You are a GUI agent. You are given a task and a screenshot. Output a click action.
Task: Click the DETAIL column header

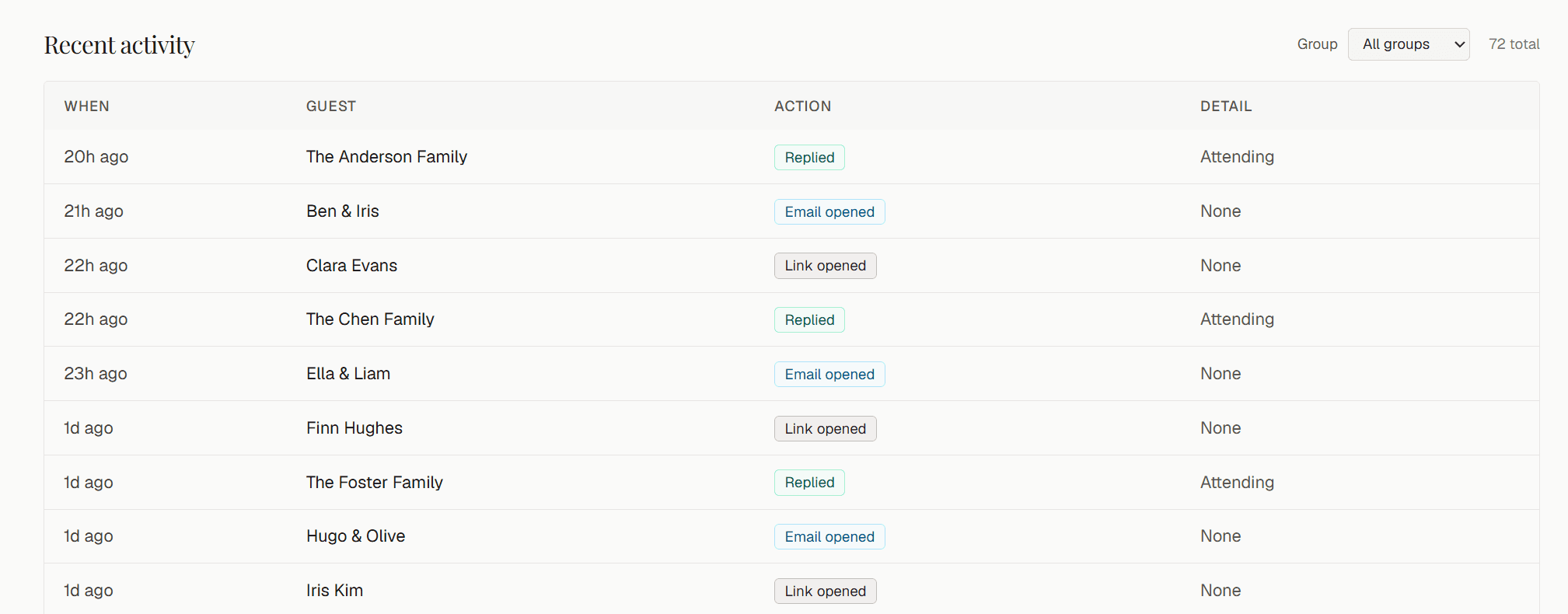pyautogui.click(x=1226, y=106)
